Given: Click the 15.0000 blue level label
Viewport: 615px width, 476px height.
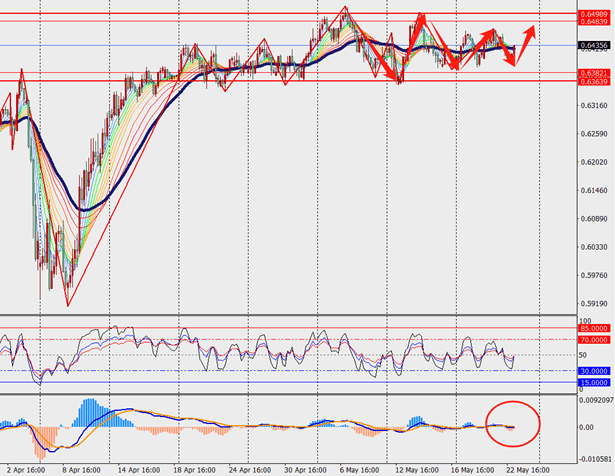Looking at the screenshot, I should (593, 382).
